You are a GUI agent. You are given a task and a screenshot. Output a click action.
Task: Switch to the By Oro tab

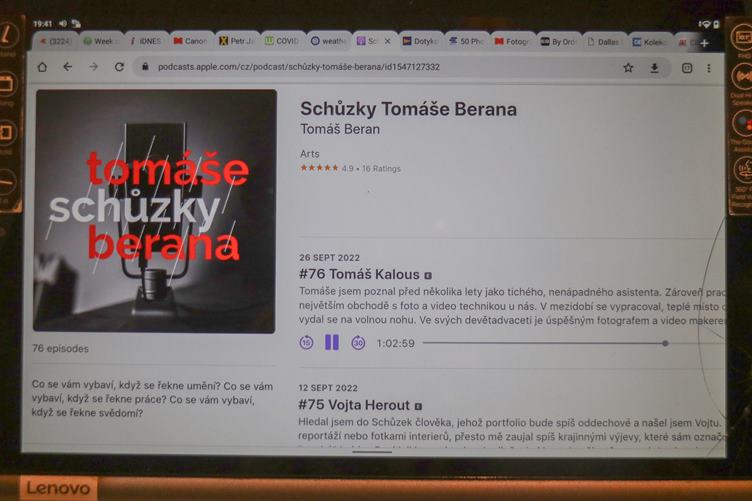[x=557, y=42]
